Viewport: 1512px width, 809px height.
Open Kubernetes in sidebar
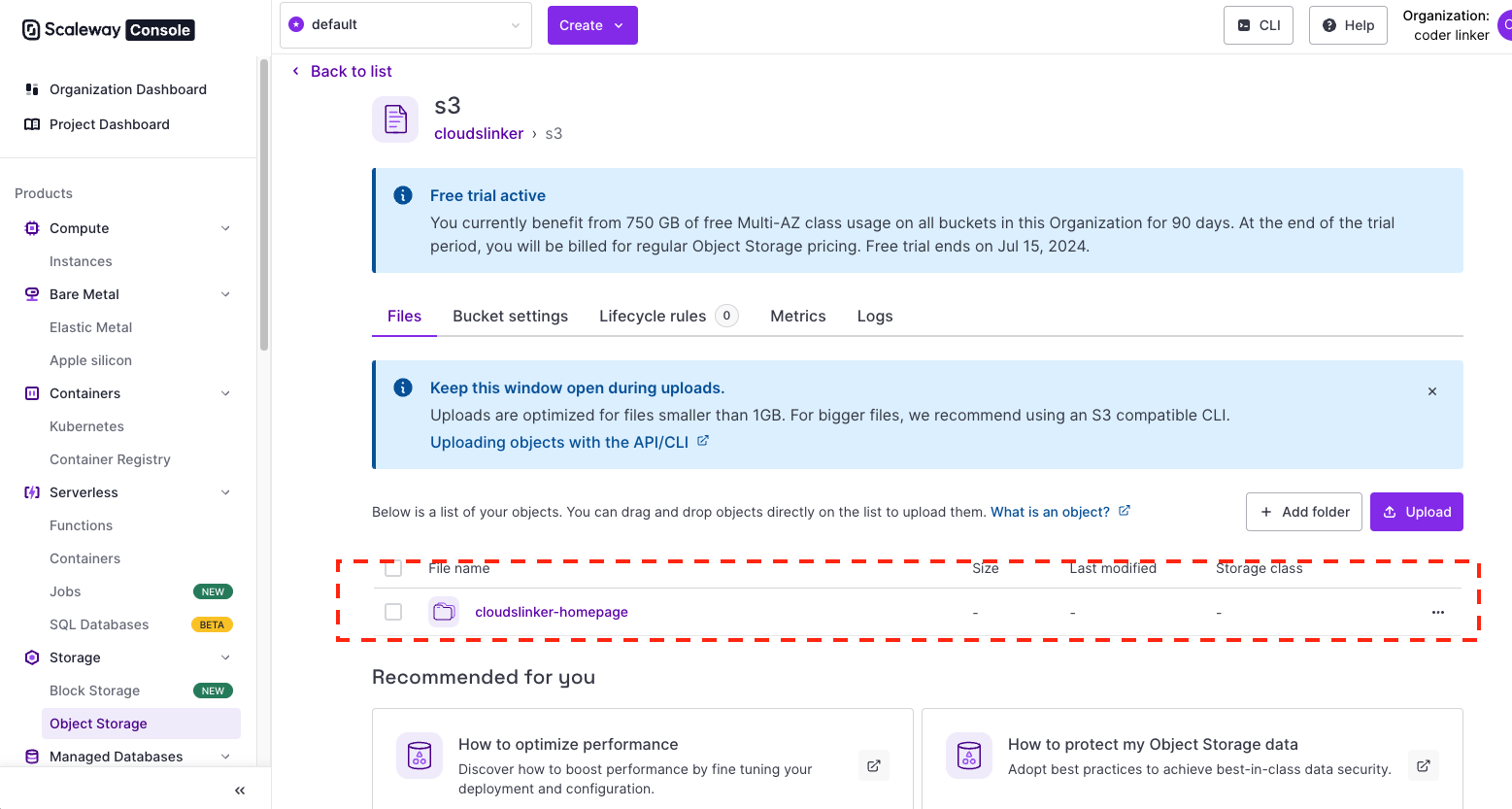[86, 426]
